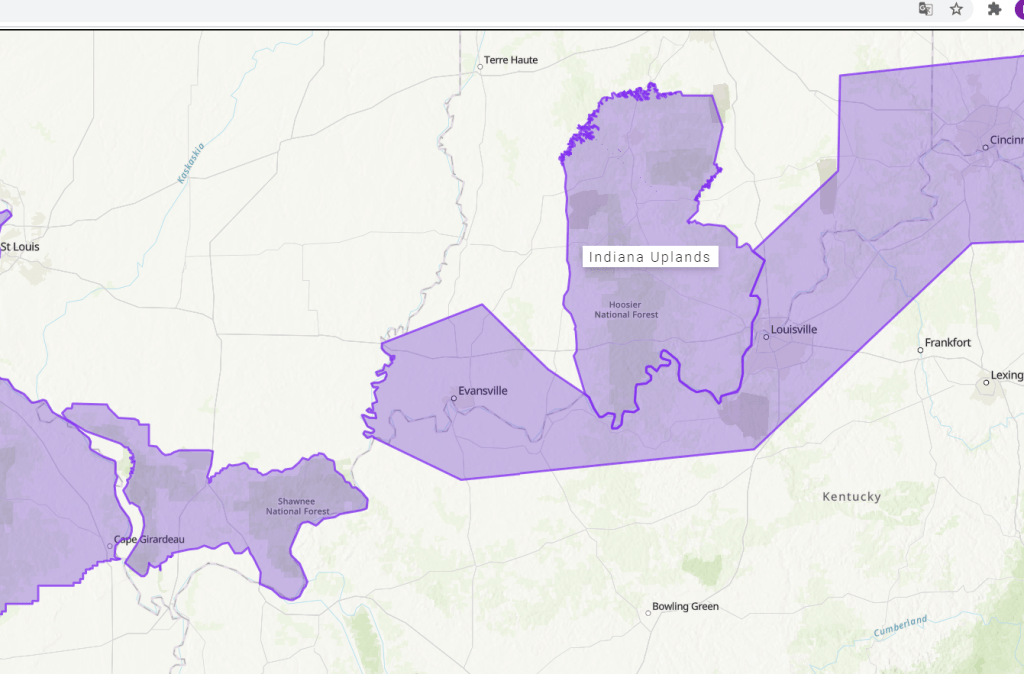This screenshot has width=1024, height=674.
Task: Click the St Louis city label
Action: 21,246
